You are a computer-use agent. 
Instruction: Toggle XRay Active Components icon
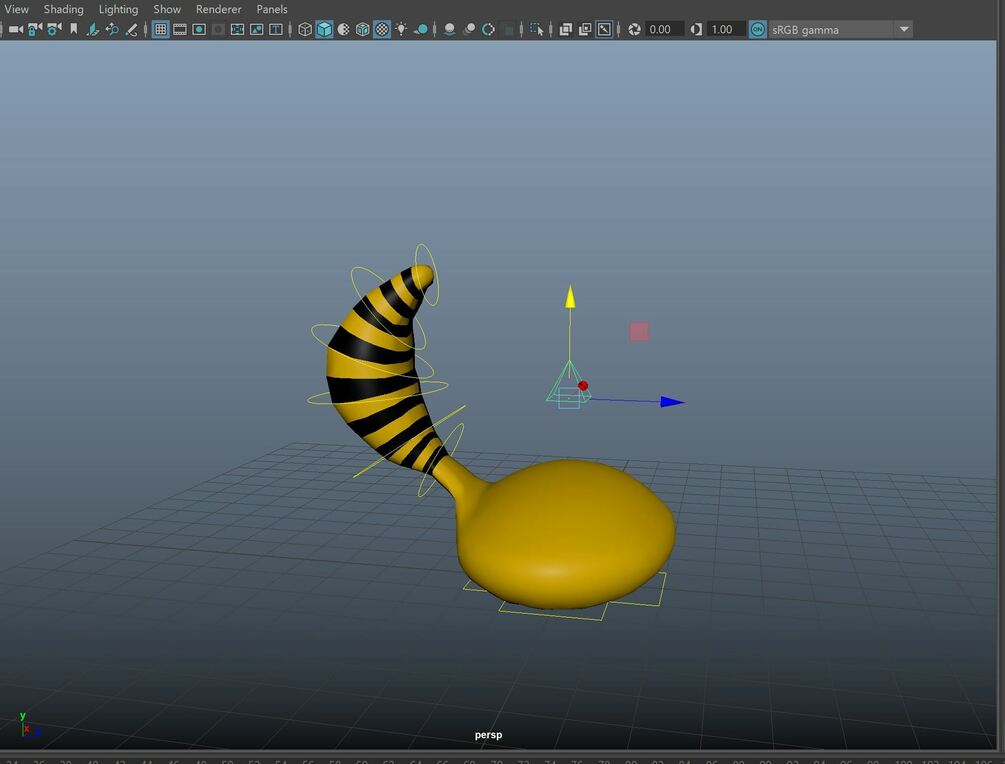pos(585,29)
